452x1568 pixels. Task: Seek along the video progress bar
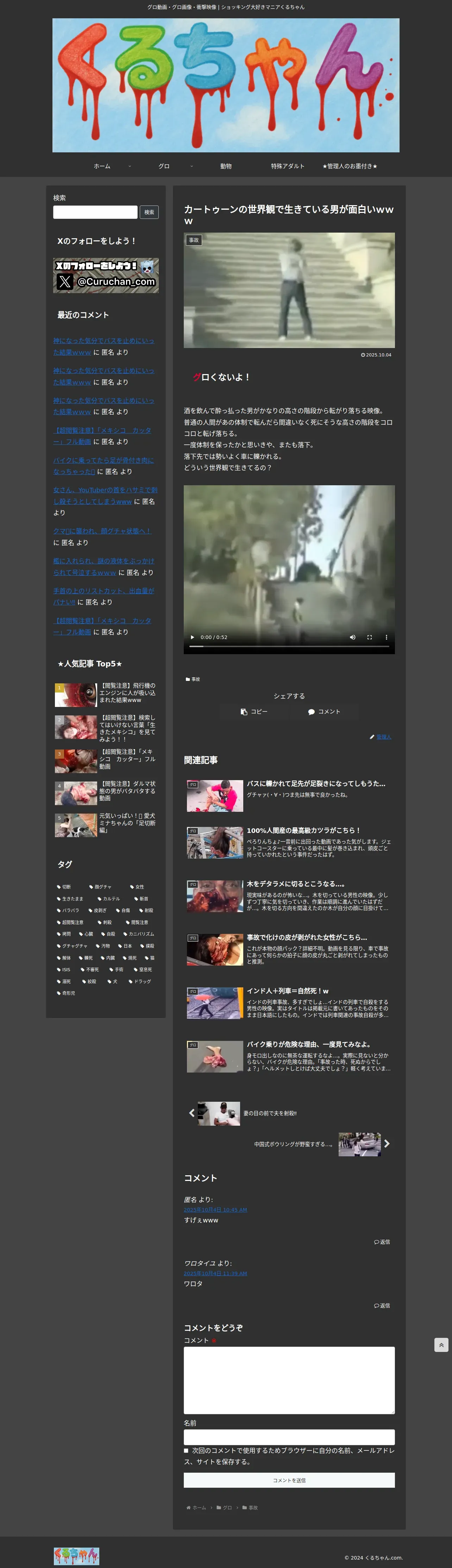coord(289,646)
